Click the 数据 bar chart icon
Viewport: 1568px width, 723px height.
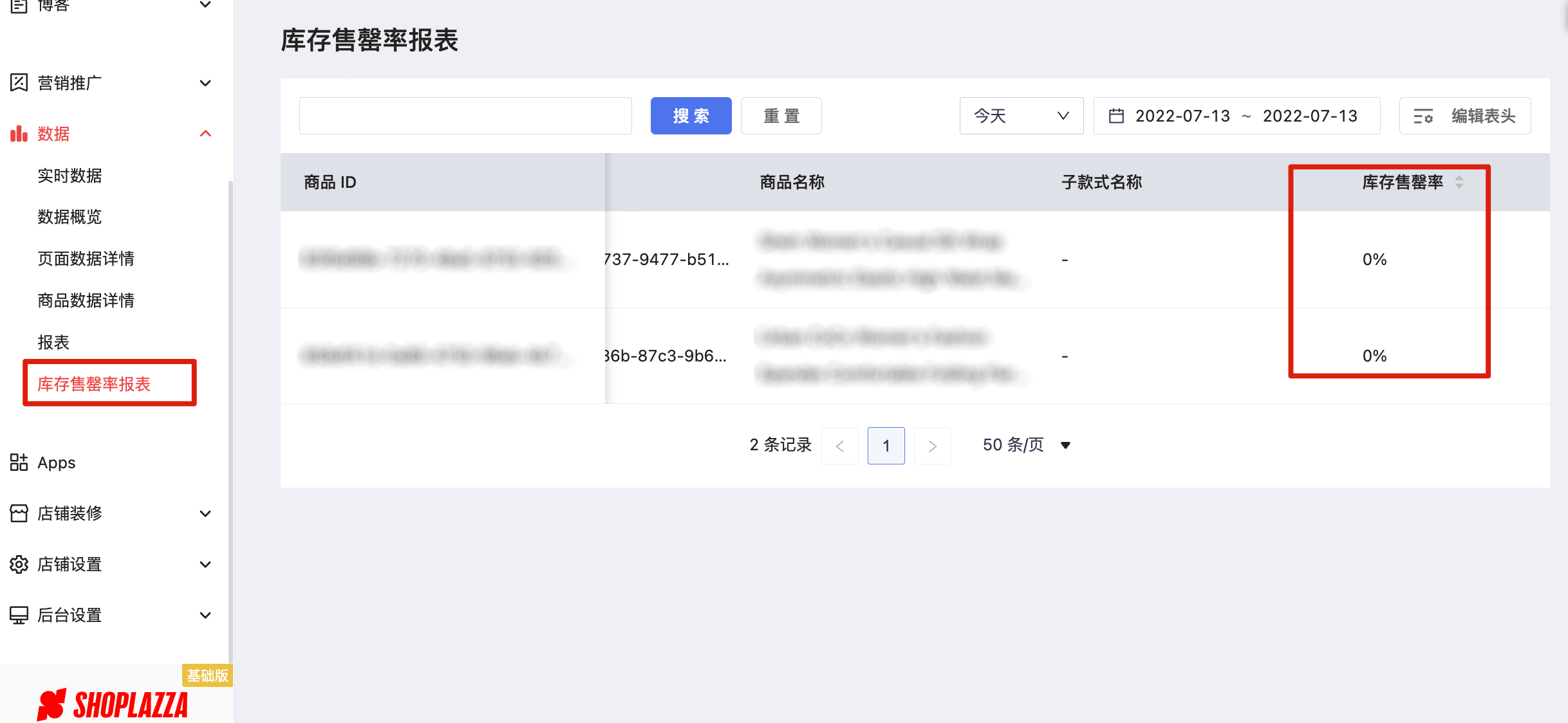pyautogui.click(x=18, y=133)
